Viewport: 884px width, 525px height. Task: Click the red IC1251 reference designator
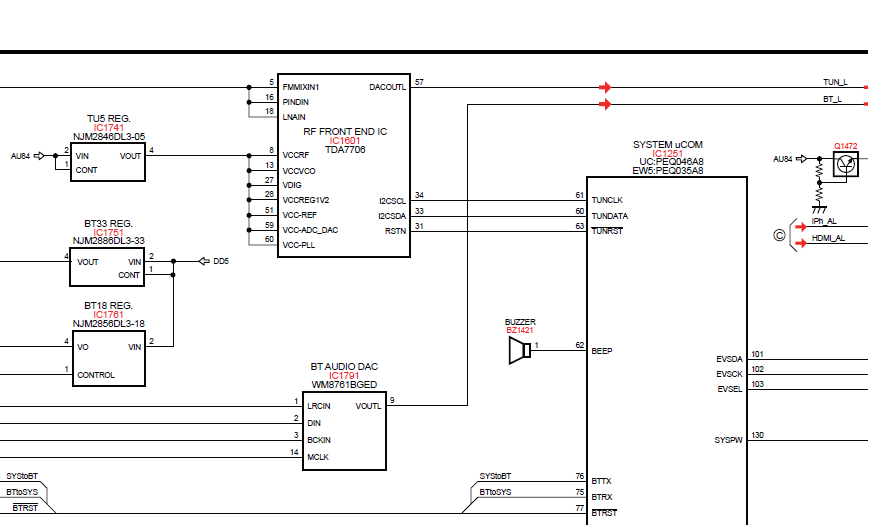668,154
